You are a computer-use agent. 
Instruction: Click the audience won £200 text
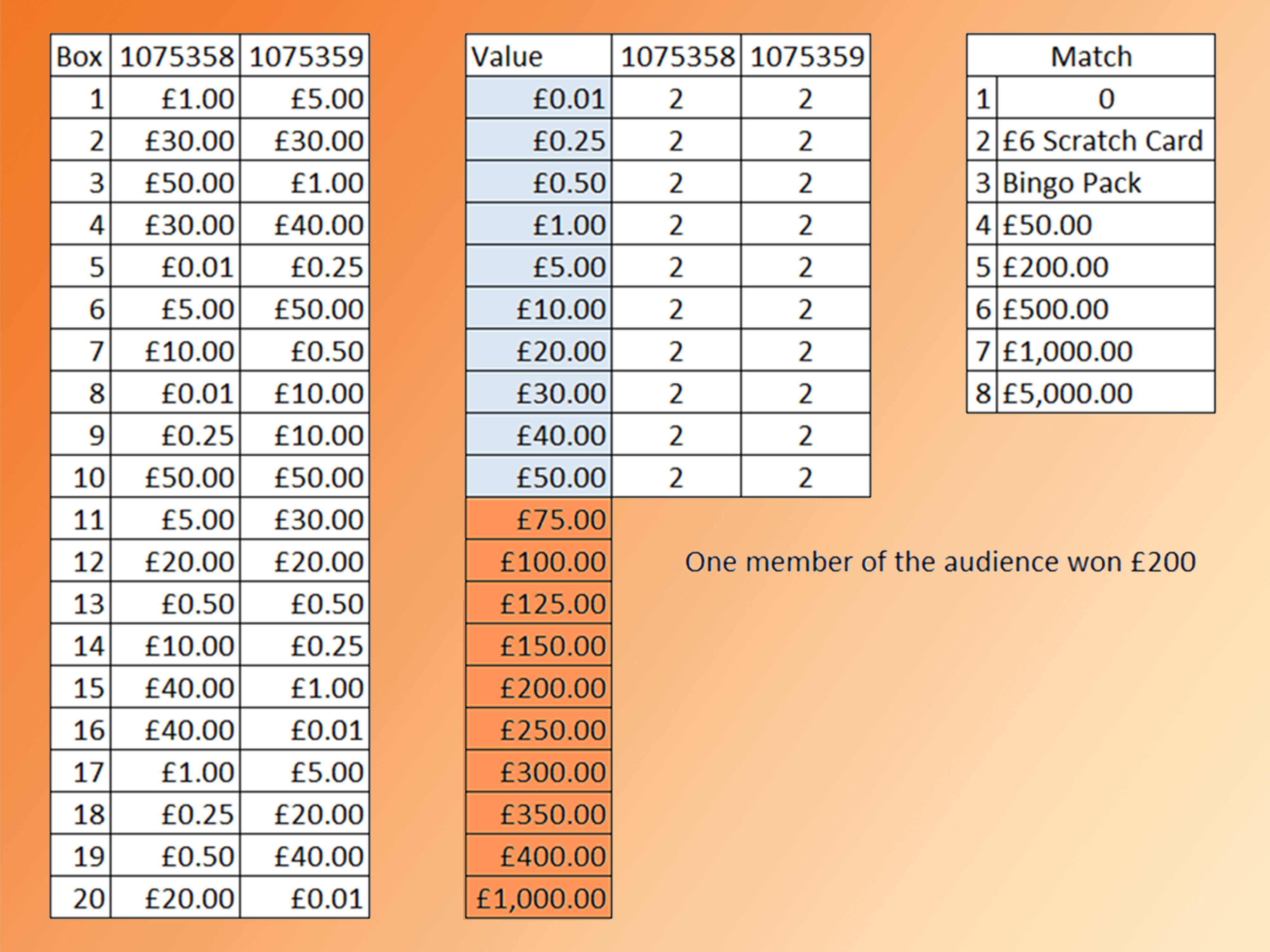point(940,562)
